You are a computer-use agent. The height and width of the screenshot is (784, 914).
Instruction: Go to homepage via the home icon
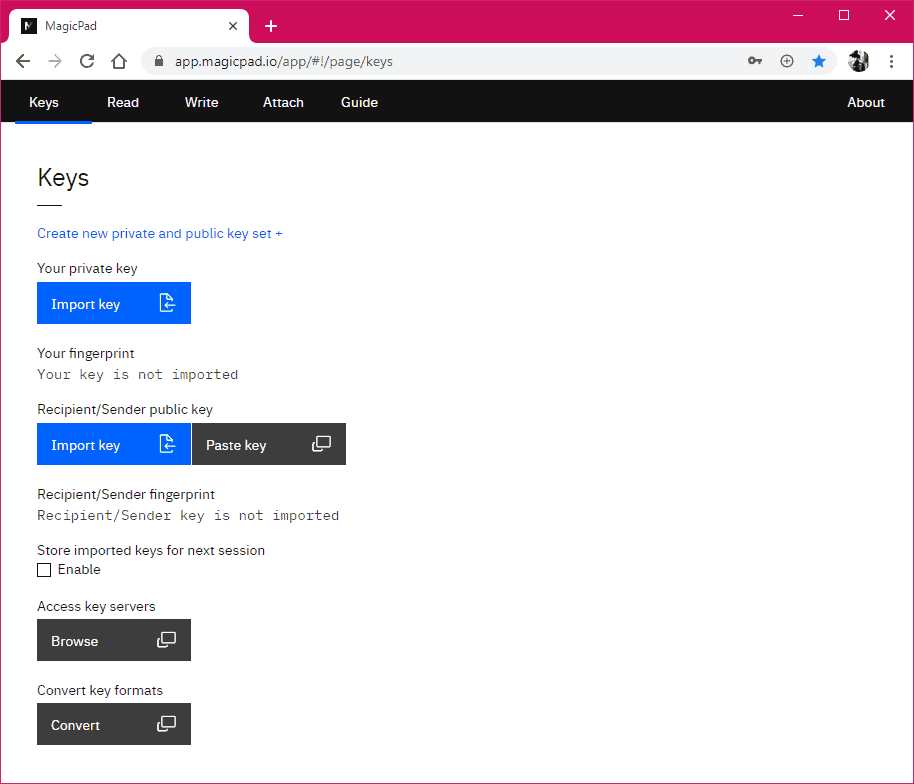[x=119, y=61]
